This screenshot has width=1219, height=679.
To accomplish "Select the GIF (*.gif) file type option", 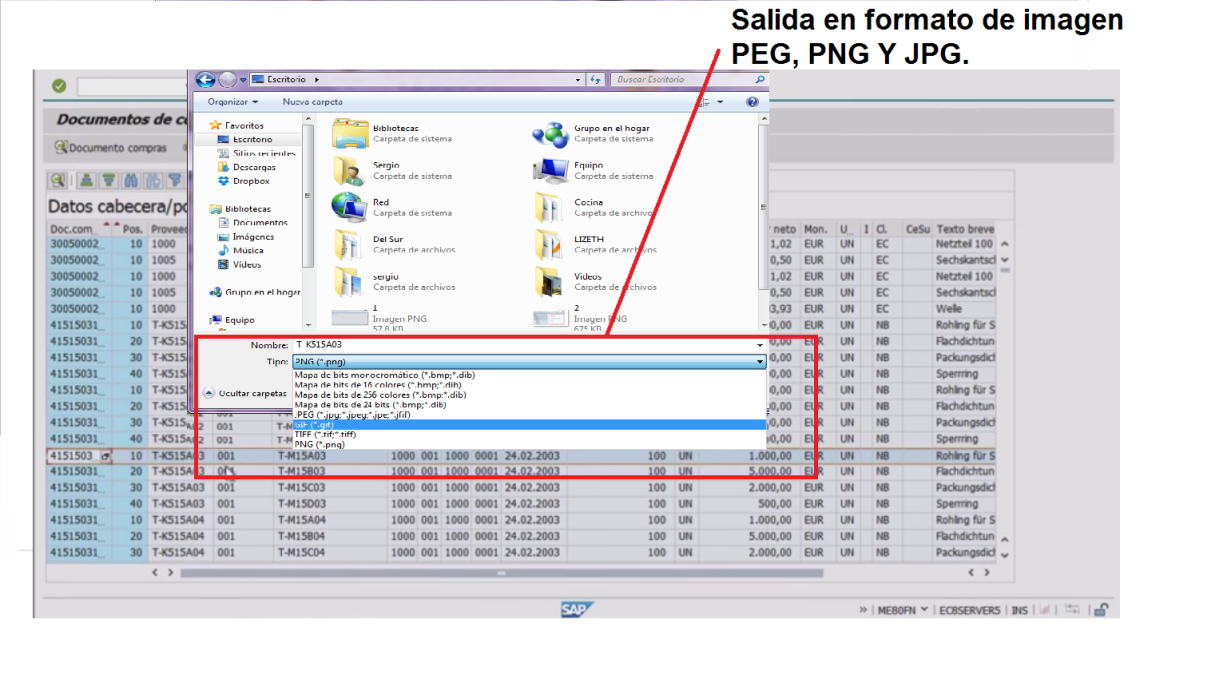I will (400, 425).
